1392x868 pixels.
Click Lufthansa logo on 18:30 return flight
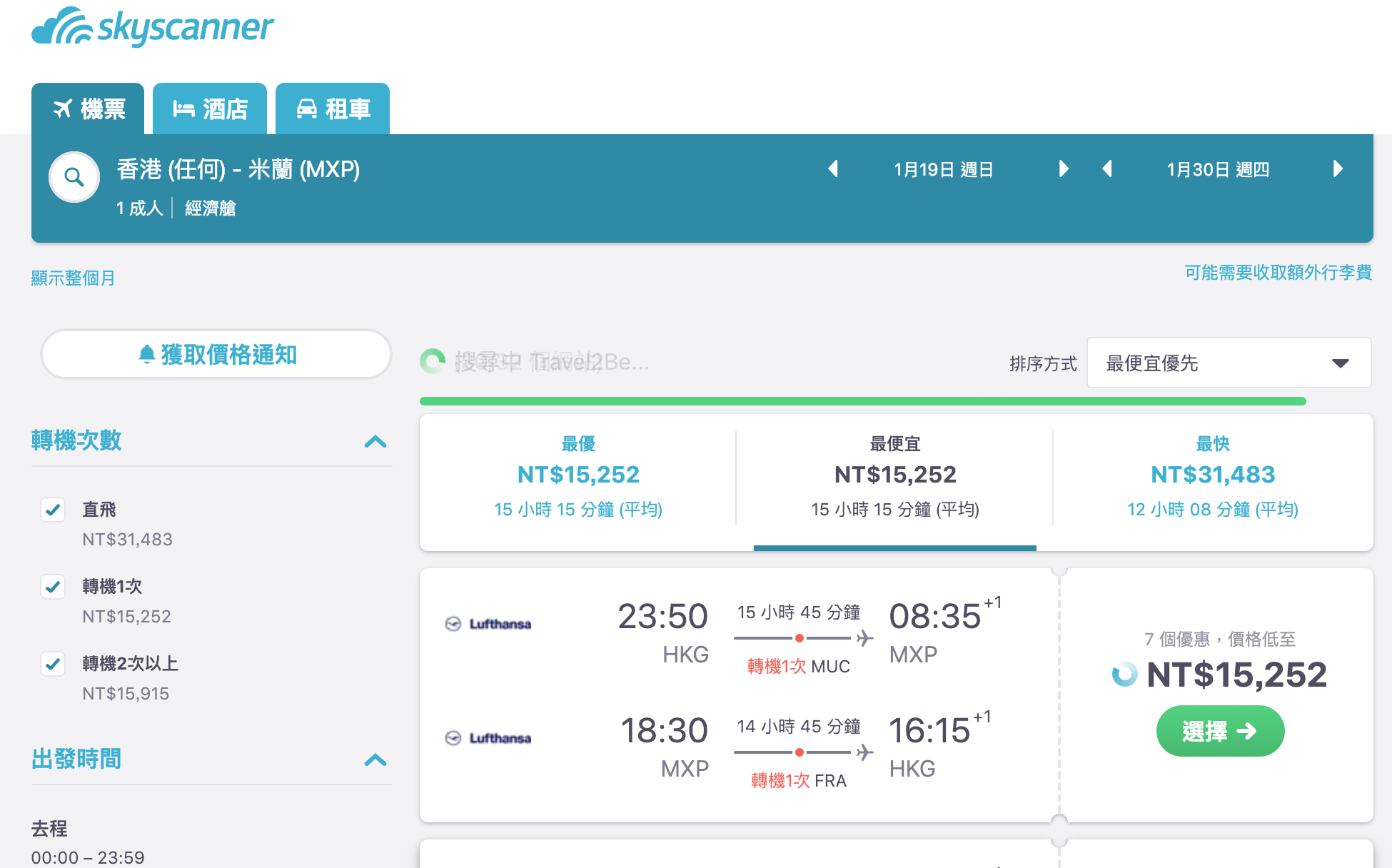(x=488, y=738)
